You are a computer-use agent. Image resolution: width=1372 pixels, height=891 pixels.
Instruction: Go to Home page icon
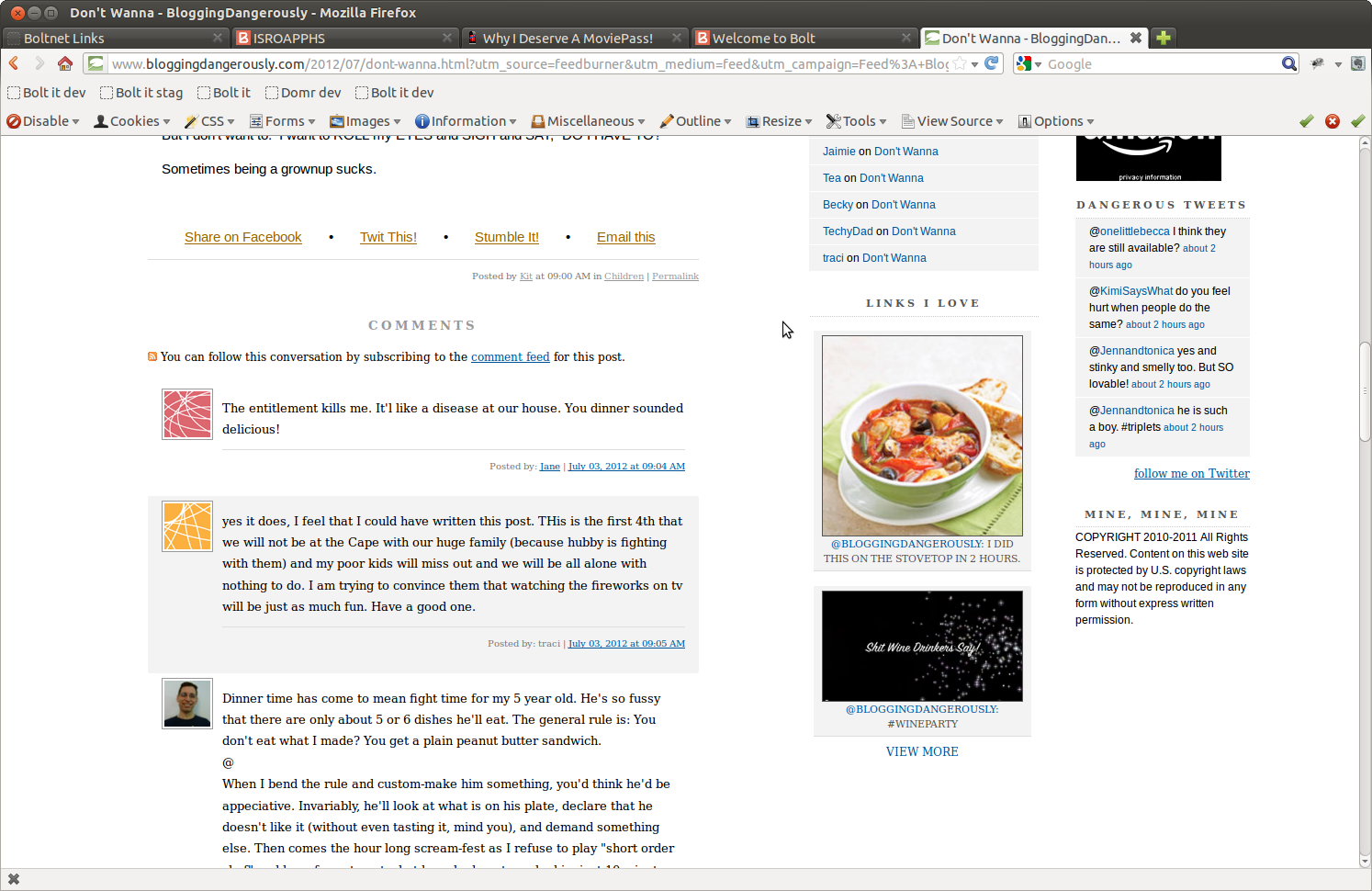(x=64, y=63)
